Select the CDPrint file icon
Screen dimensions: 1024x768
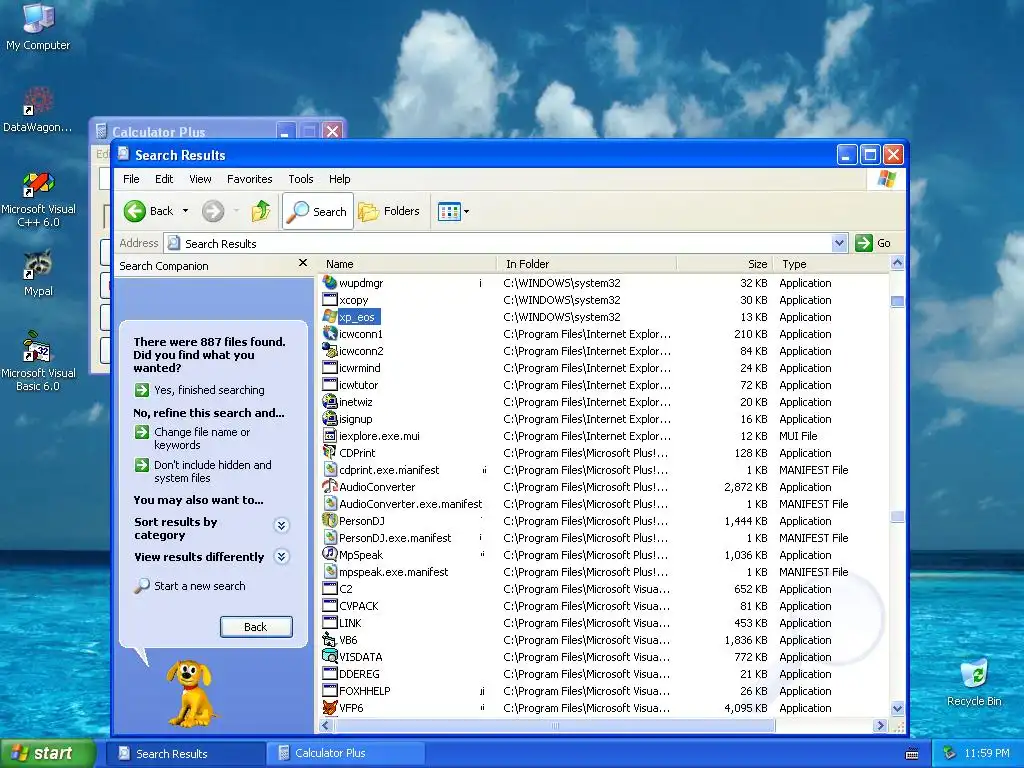[x=330, y=453]
